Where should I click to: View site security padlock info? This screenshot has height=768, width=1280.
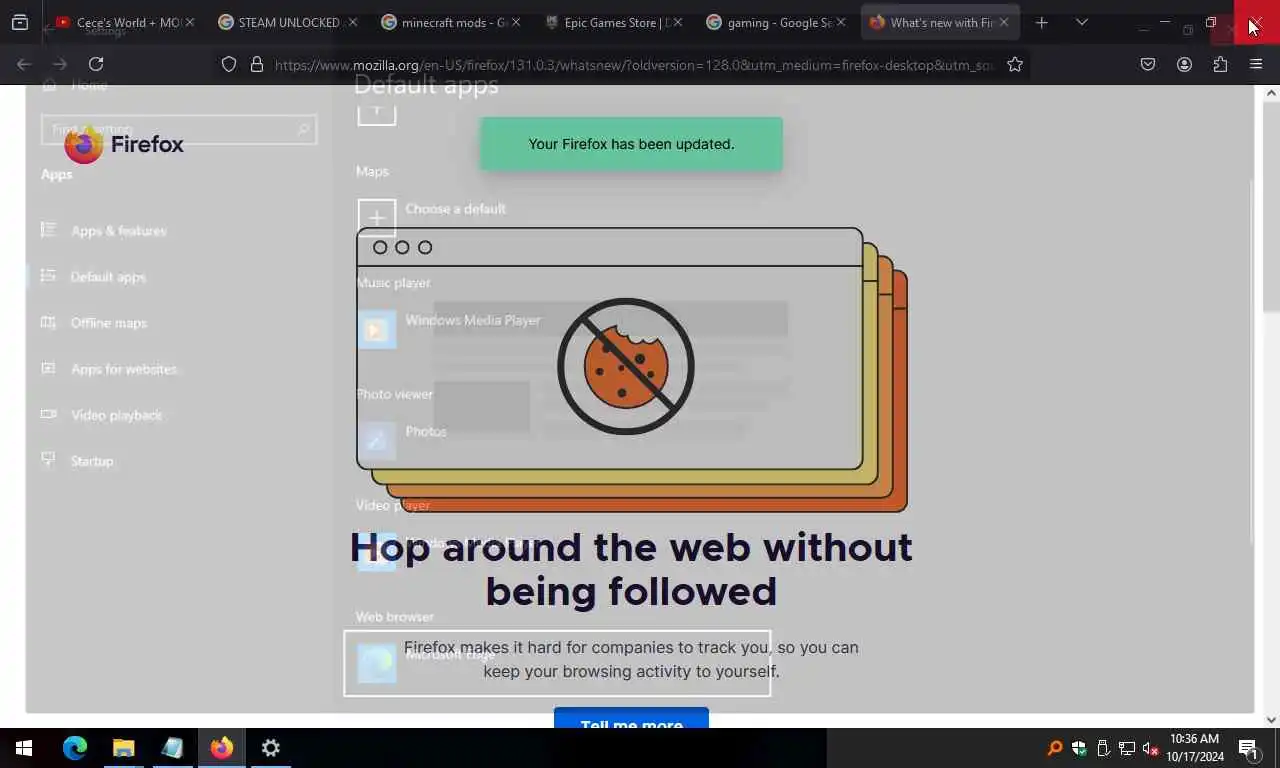(x=256, y=64)
